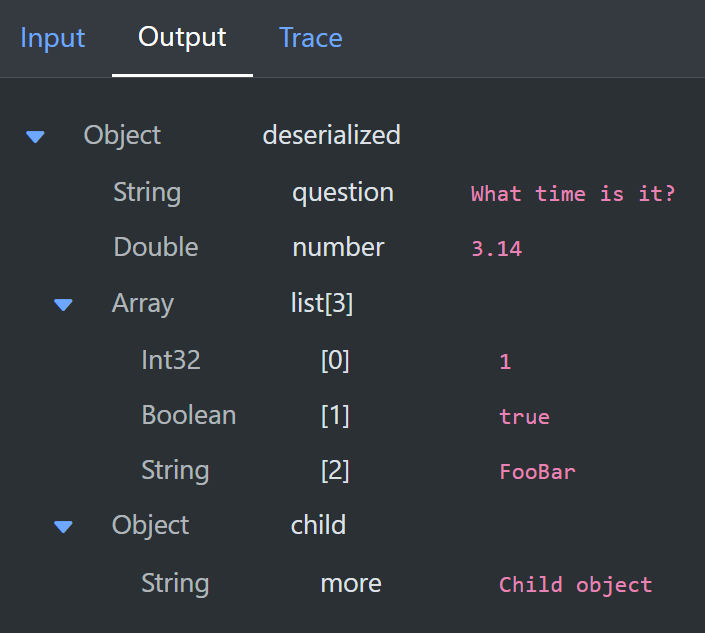Select the 'question' property name
The width and height of the screenshot is (705, 633).
[342, 192]
